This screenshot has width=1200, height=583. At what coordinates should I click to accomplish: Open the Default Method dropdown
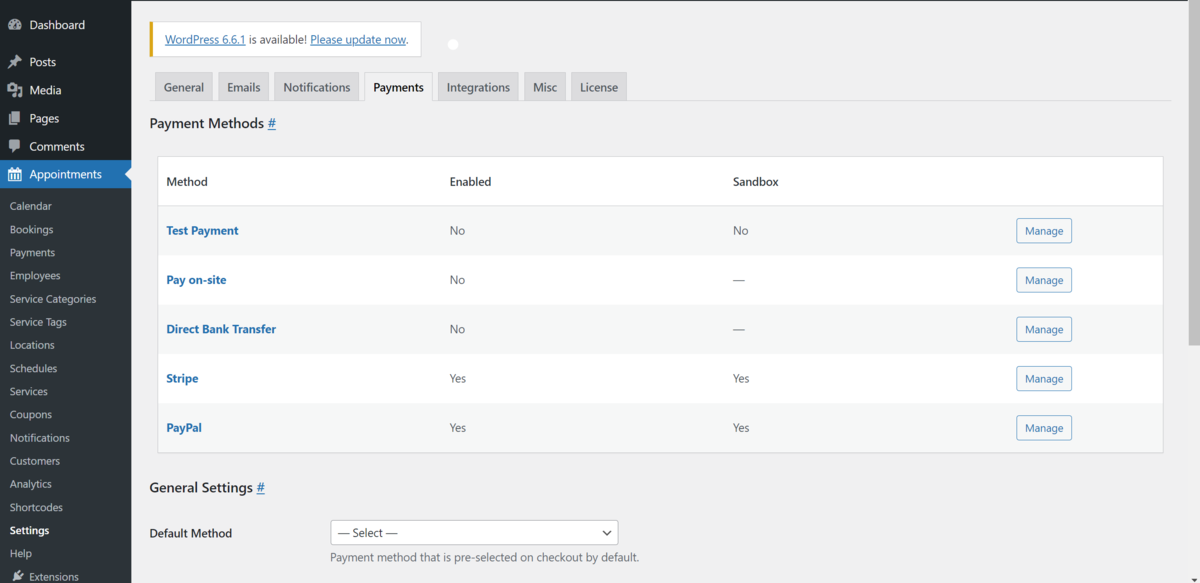pyautogui.click(x=474, y=533)
